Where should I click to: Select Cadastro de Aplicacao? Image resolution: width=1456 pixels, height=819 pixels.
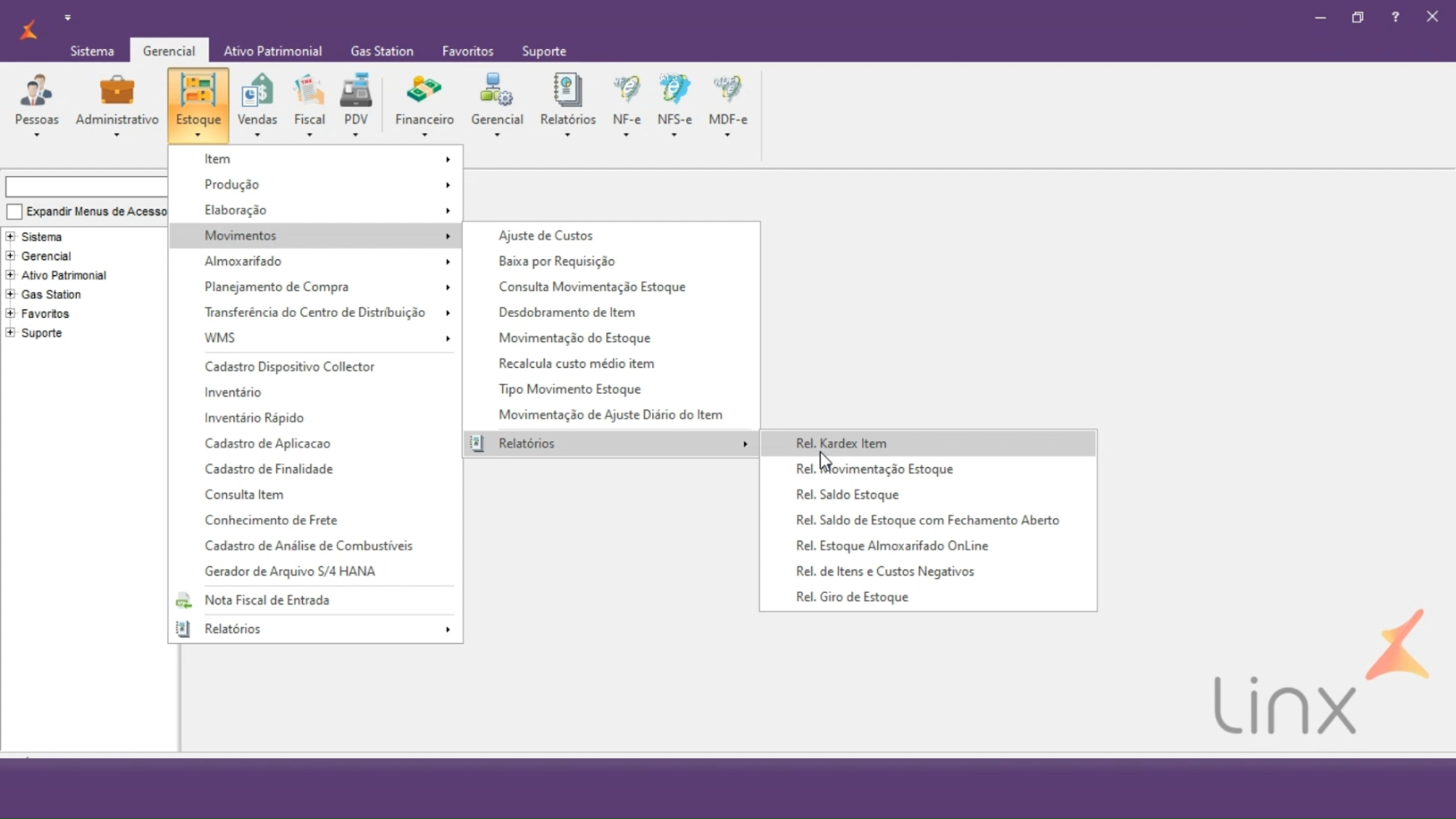coord(315,444)
